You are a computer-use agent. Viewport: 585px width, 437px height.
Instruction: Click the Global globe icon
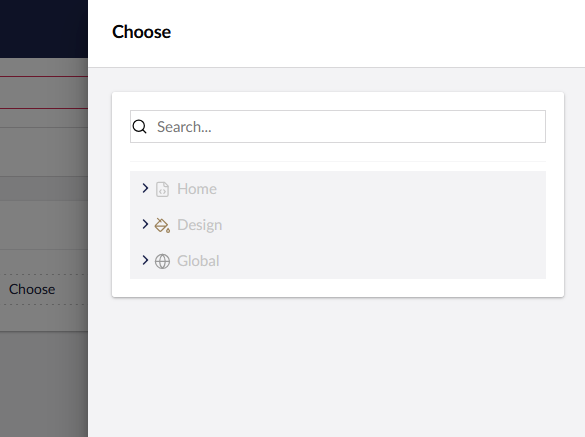(162, 261)
